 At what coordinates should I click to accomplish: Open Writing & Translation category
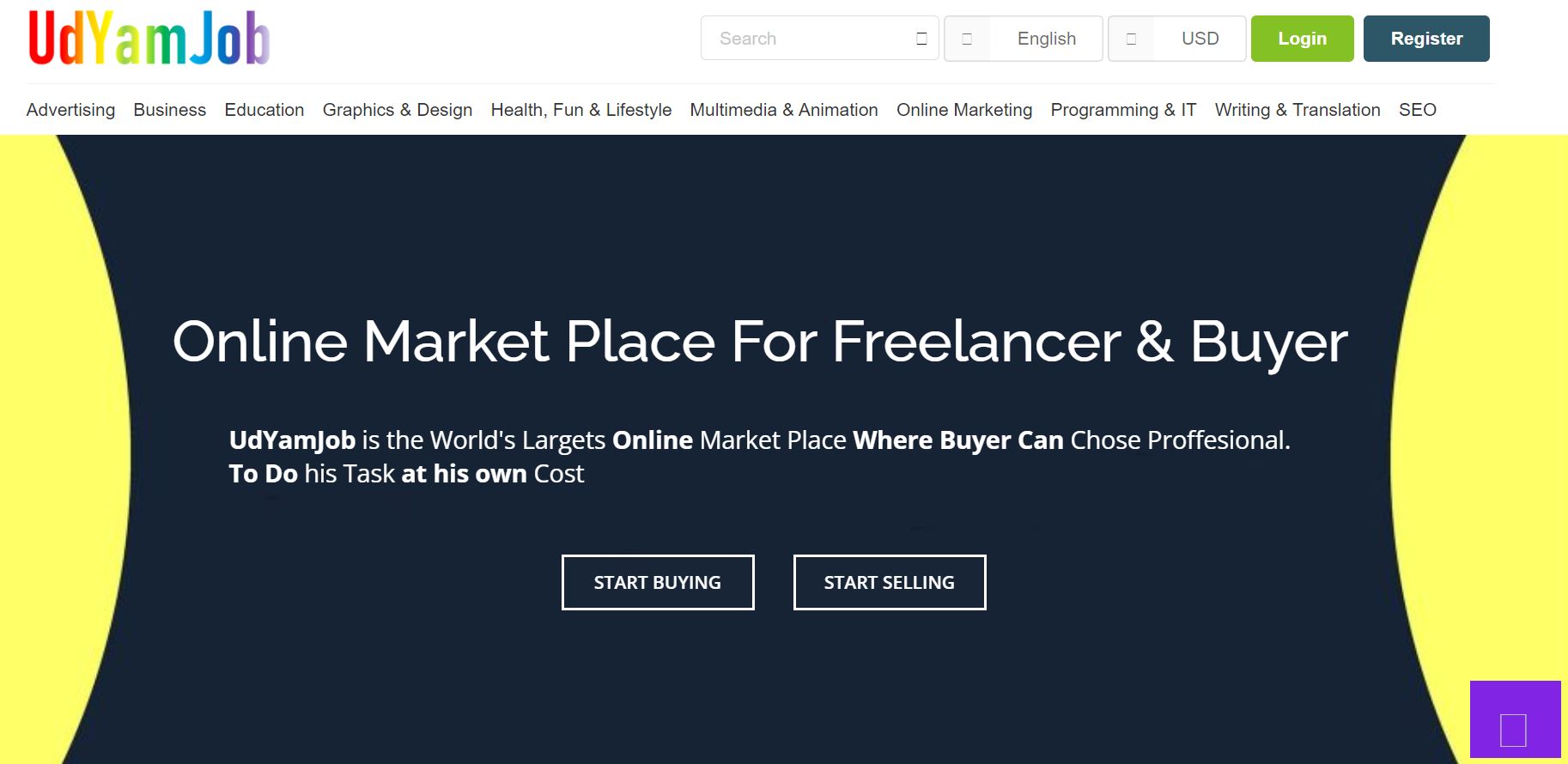(x=1298, y=110)
